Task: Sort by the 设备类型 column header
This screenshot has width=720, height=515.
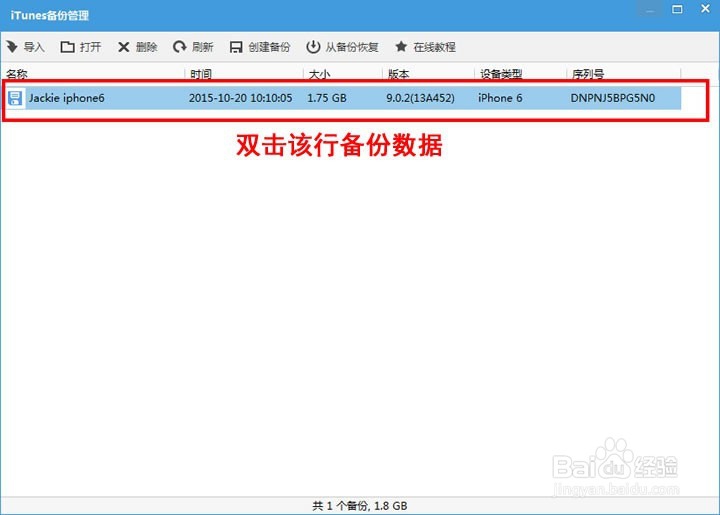Action: coord(501,73)
